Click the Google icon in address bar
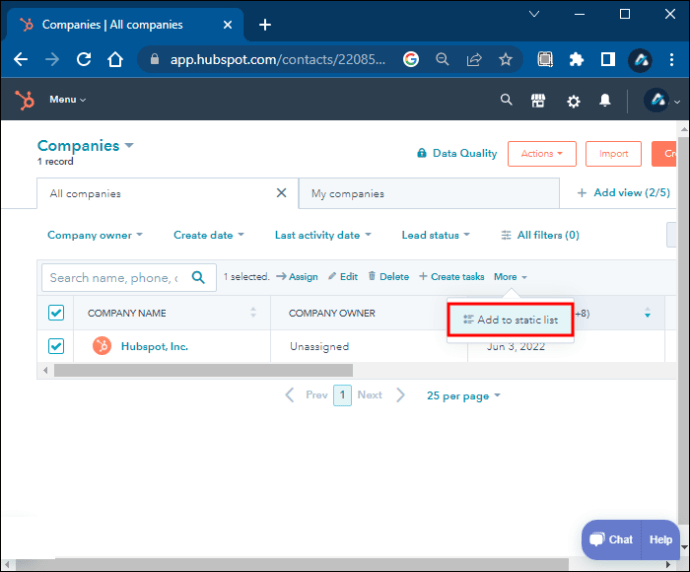690x572 pixels. click(411, 59)
